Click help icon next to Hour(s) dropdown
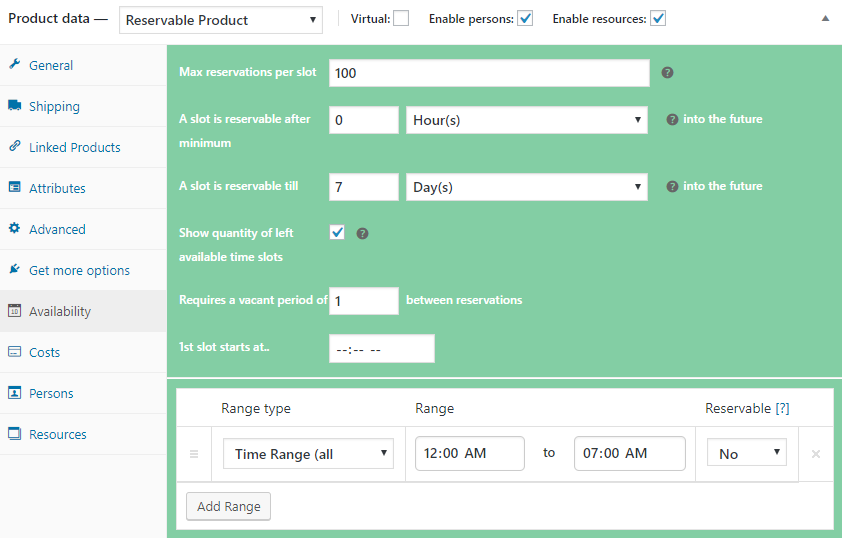Screen dimensions: 842x538 point(672,119)
